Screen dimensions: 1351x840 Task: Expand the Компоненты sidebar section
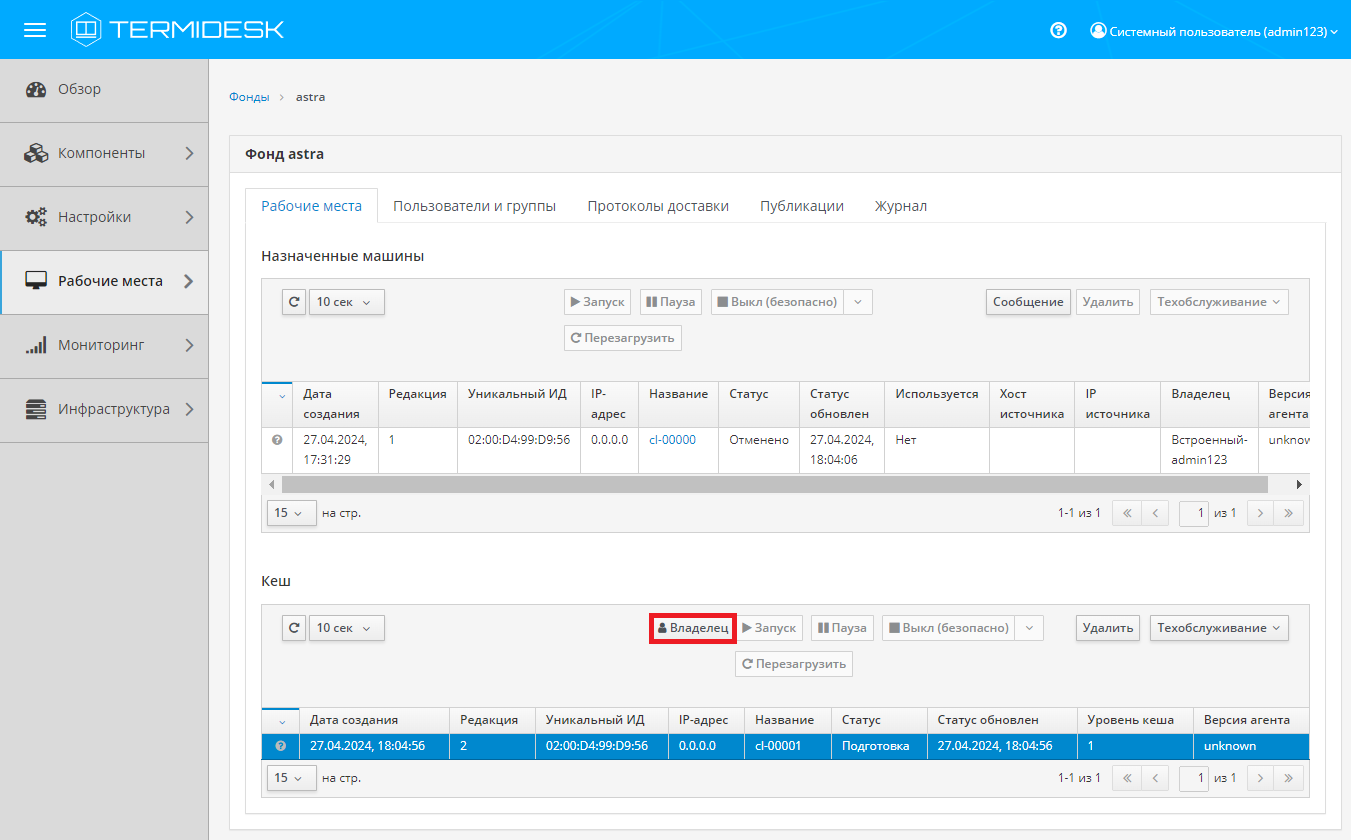click(104, 153)
